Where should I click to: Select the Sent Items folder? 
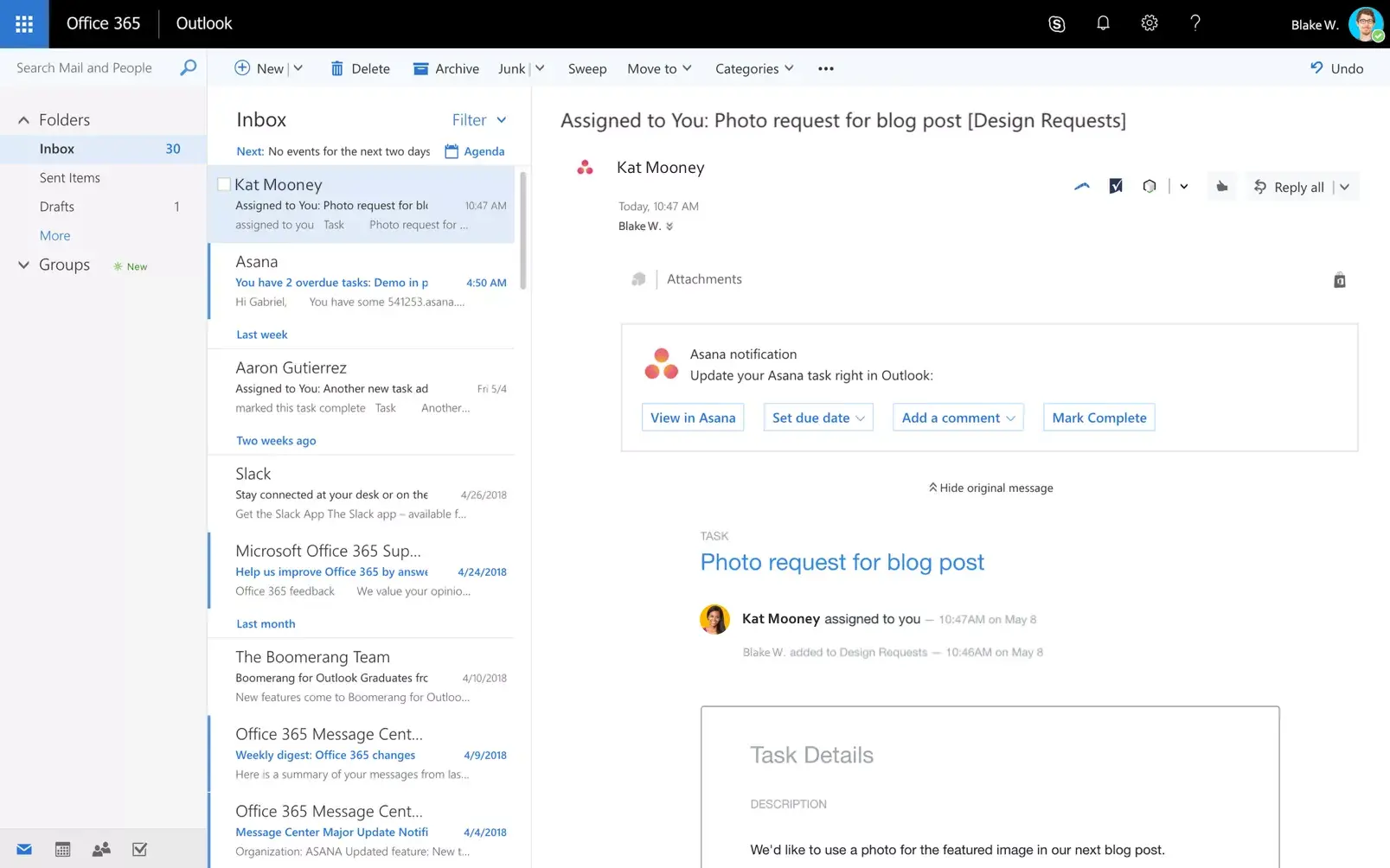pos(70,177)
